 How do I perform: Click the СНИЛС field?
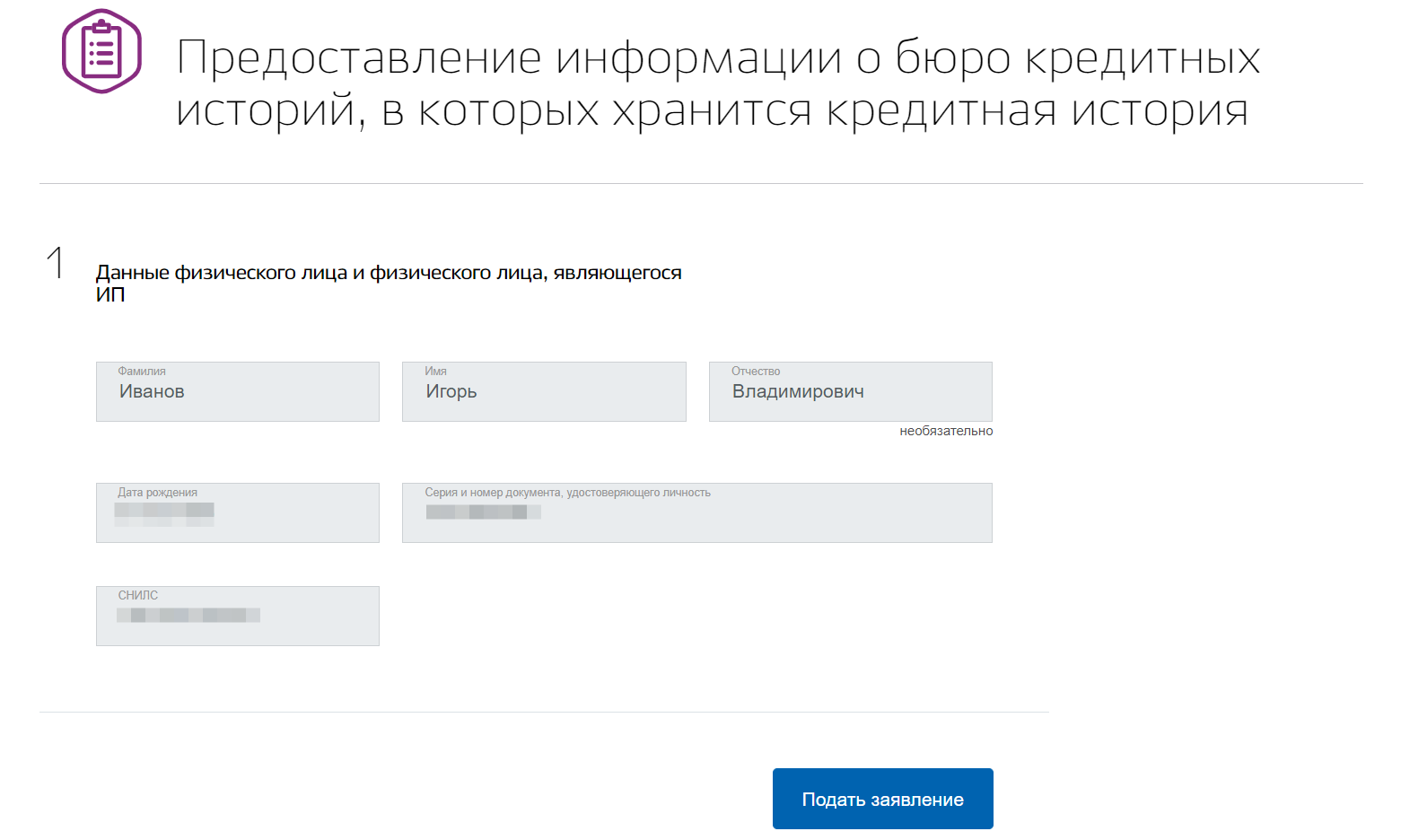238,616
